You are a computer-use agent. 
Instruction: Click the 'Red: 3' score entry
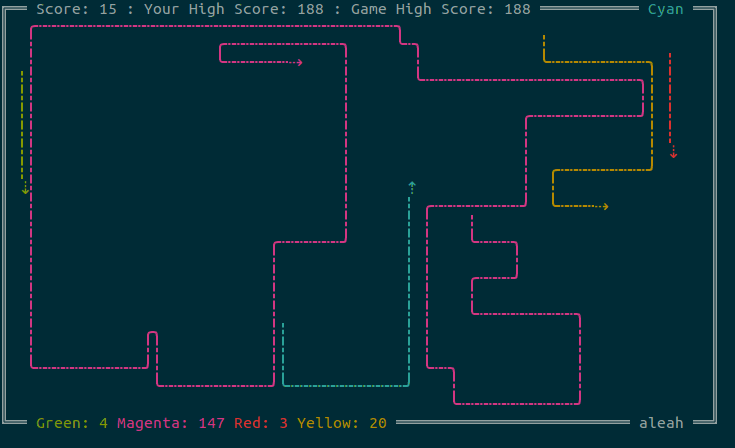pyautogui.click(x=261, y=423)
